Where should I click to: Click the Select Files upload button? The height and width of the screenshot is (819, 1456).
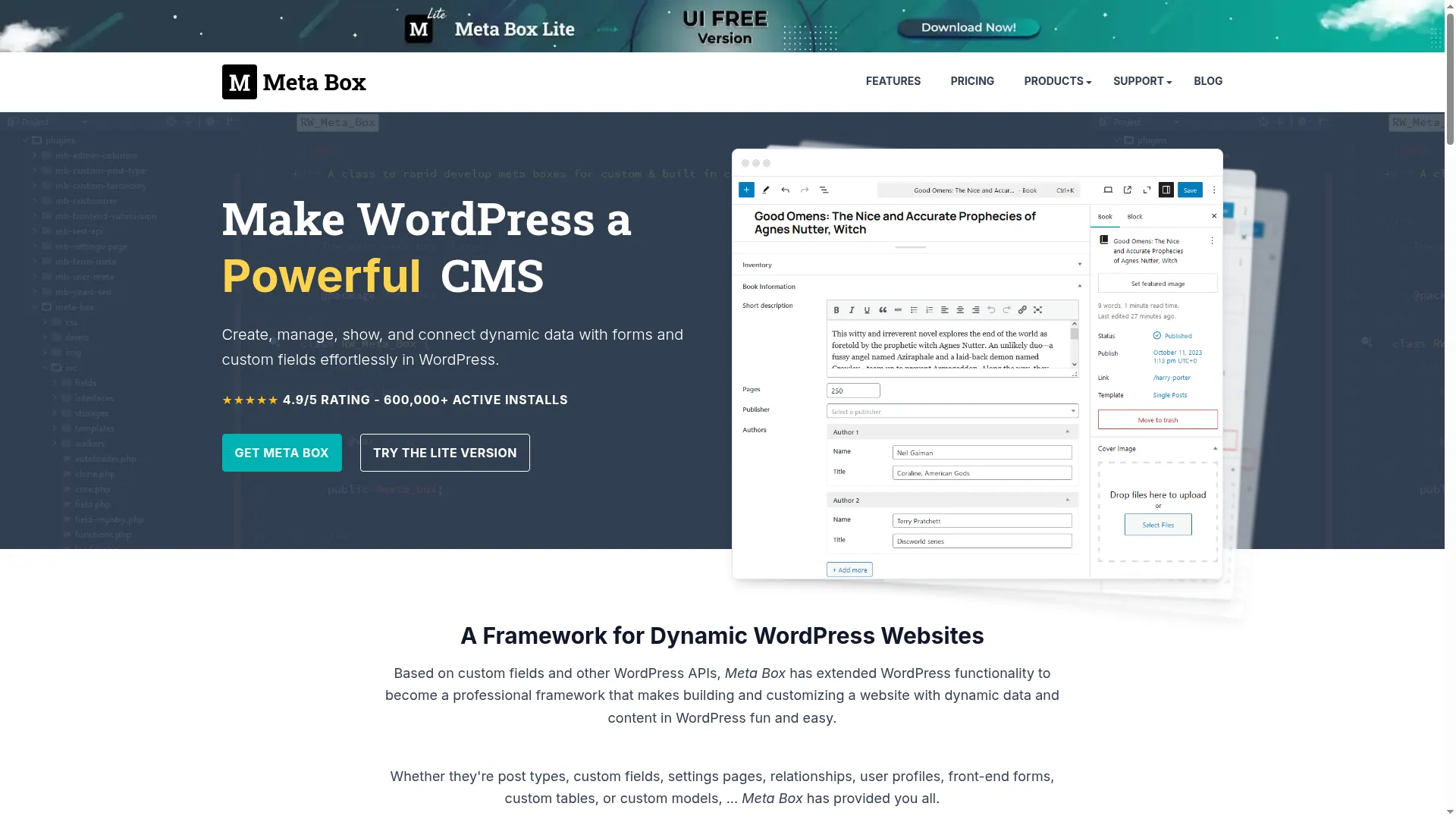(1158, 525)
